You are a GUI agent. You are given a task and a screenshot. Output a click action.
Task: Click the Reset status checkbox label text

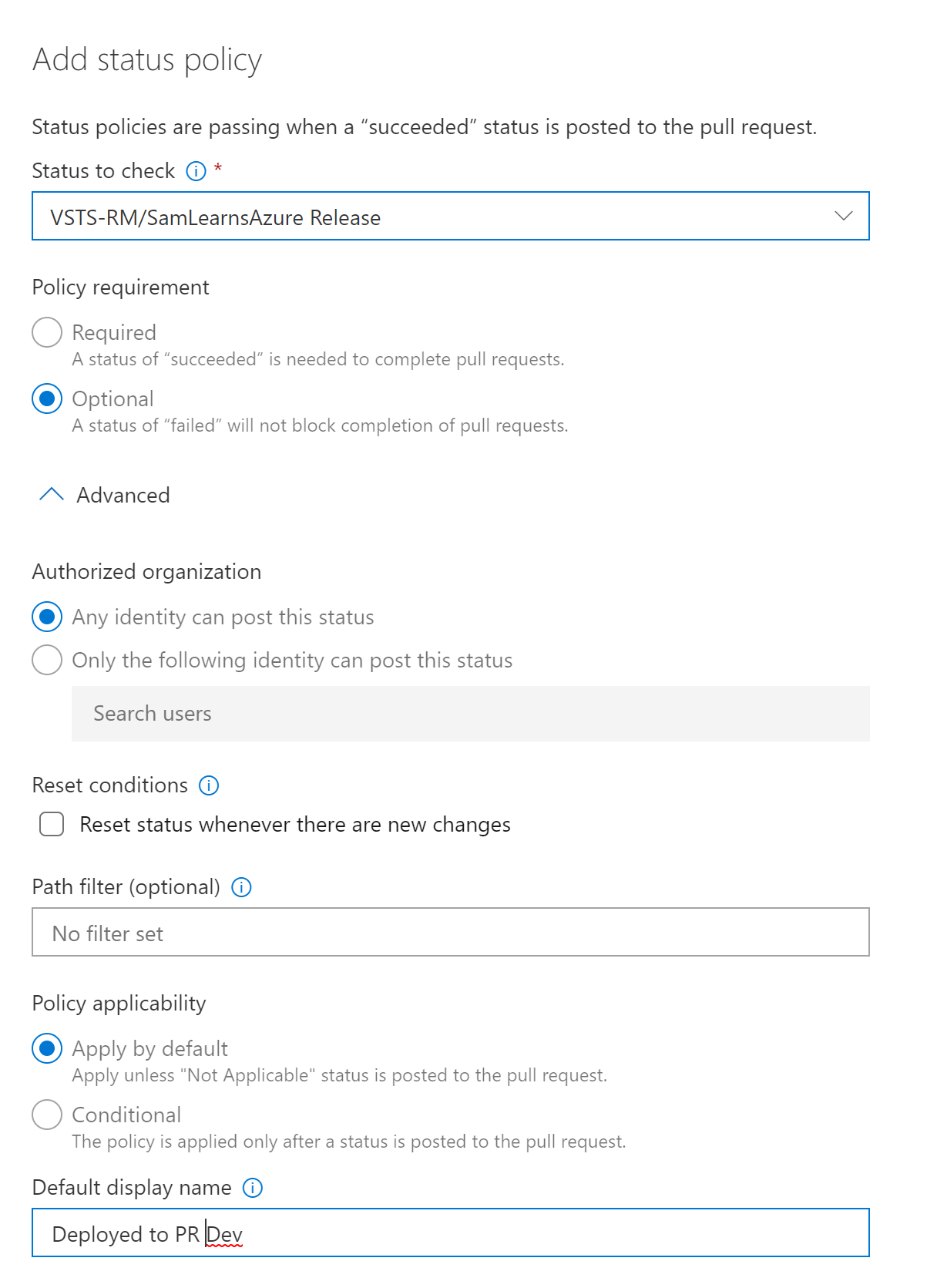point(295,825)
